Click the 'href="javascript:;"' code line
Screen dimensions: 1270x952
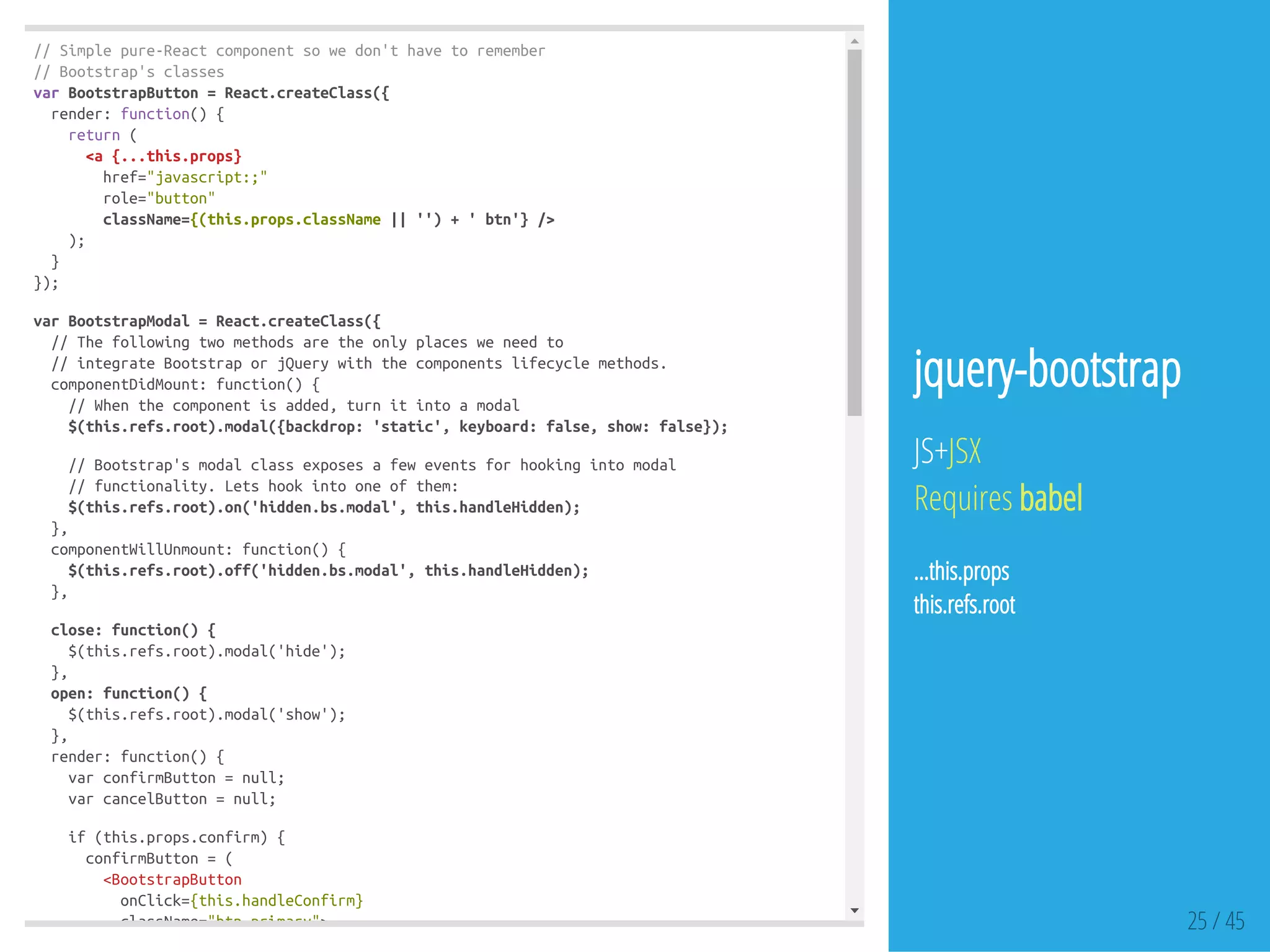click(x=185, y=177)
